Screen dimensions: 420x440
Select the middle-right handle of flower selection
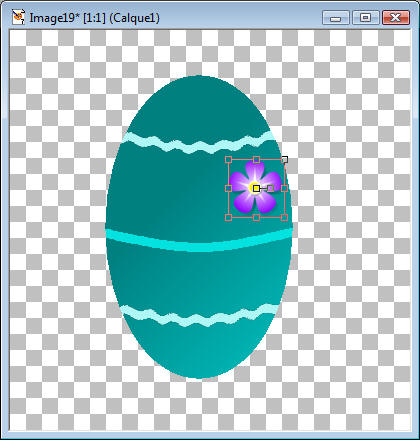284,189
